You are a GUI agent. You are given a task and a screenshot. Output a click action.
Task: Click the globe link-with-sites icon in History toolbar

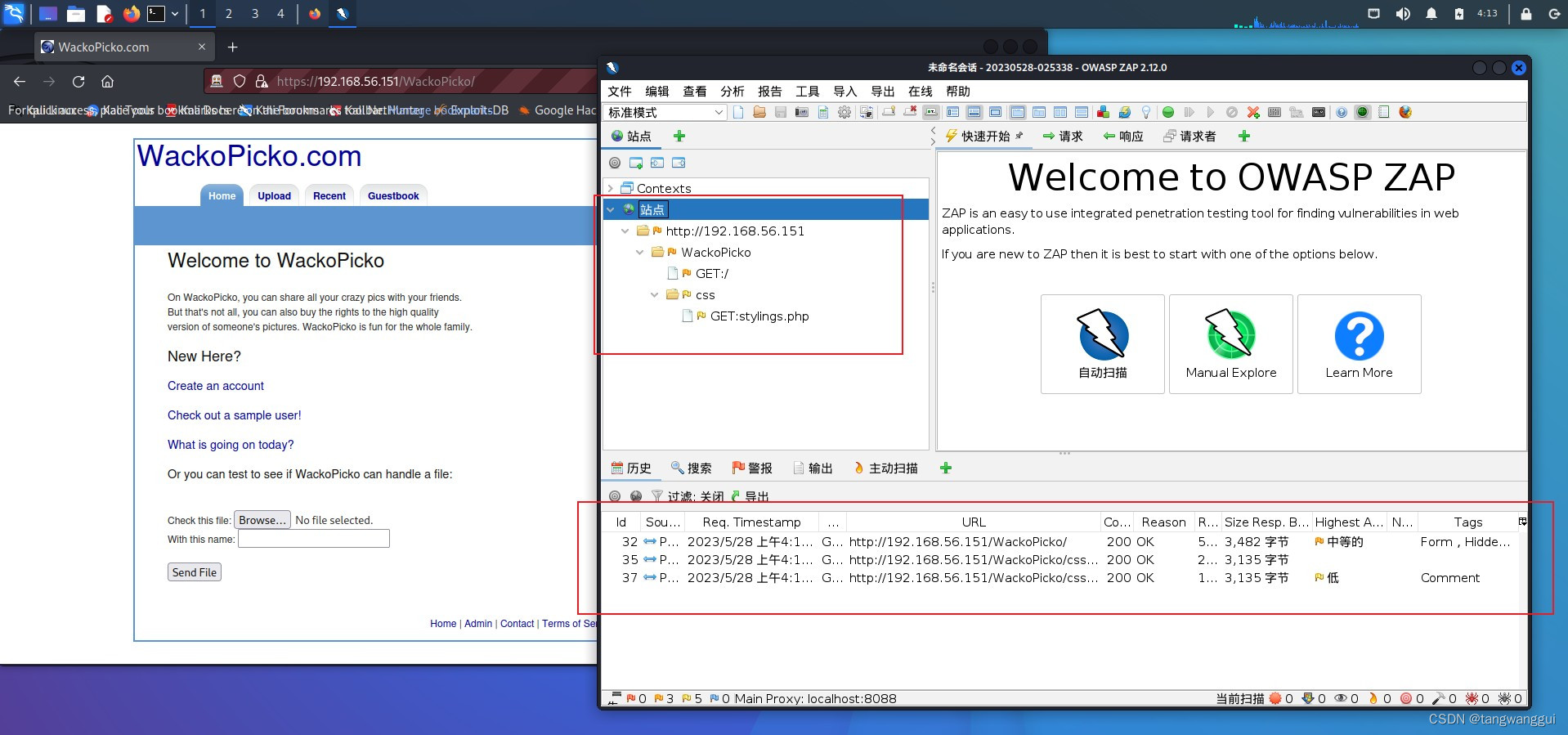pyautogui.click(x=636, y=496)
